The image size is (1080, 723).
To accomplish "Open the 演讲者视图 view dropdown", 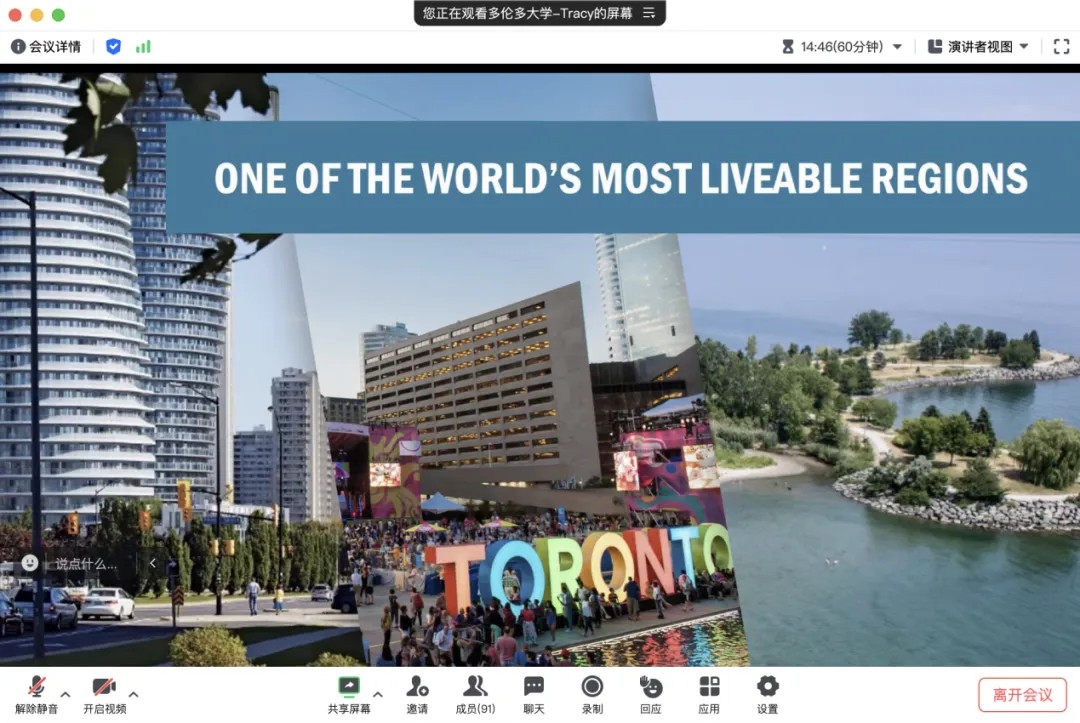I will [x=978, y=47].
